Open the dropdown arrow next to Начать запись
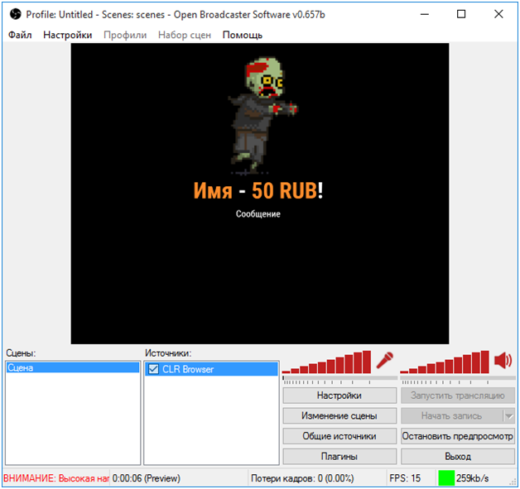The height and width of the screenshot is (489, 520). click(509, 416)
